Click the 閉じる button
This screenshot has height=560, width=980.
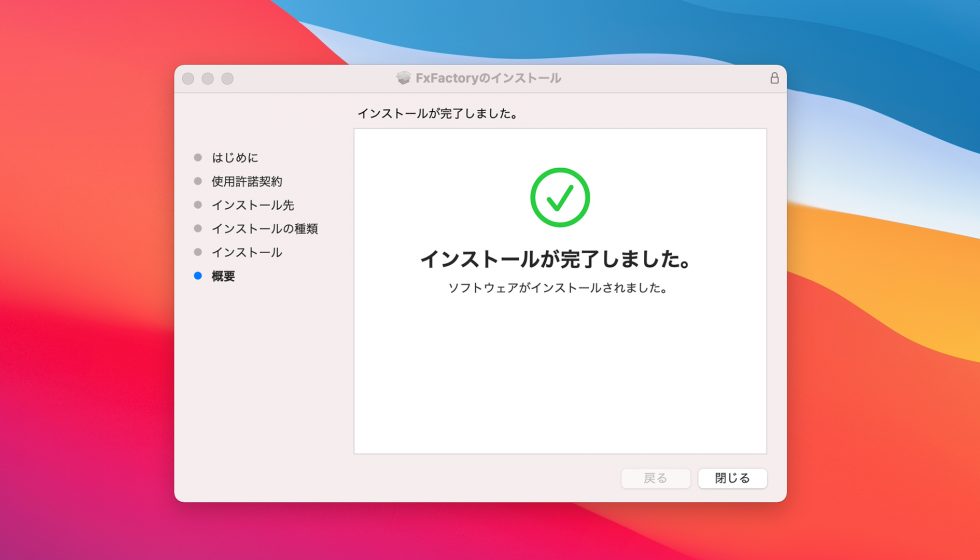click(x=732, y=478)
